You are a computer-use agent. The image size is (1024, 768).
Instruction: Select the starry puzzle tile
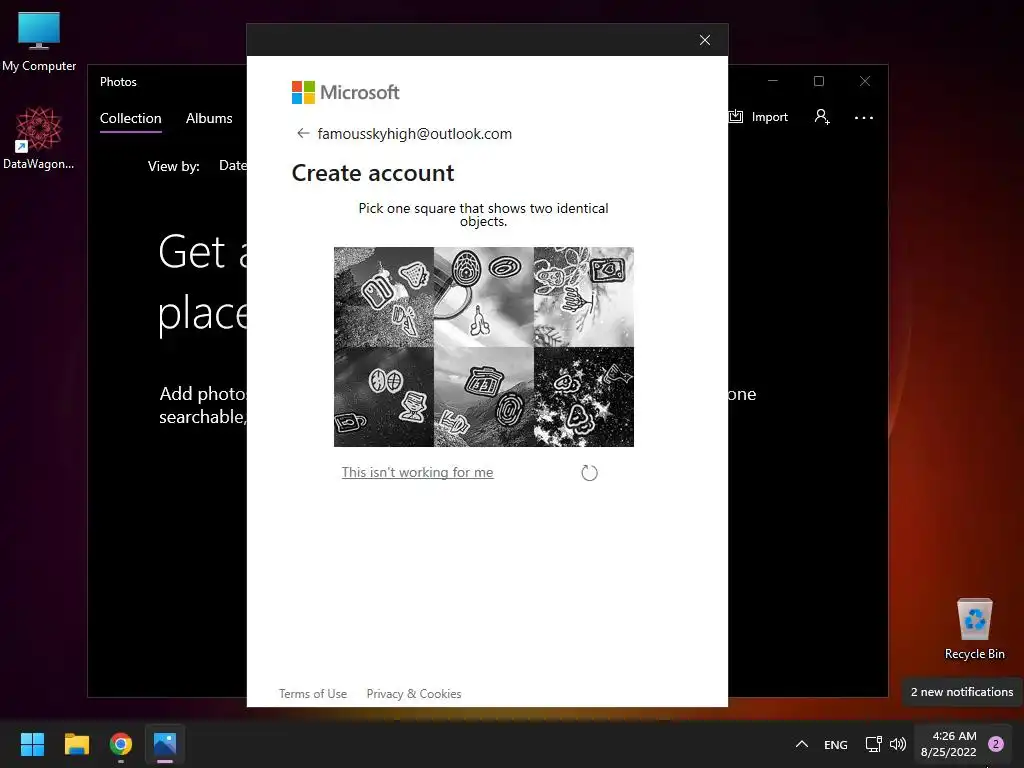coord(584,397)
